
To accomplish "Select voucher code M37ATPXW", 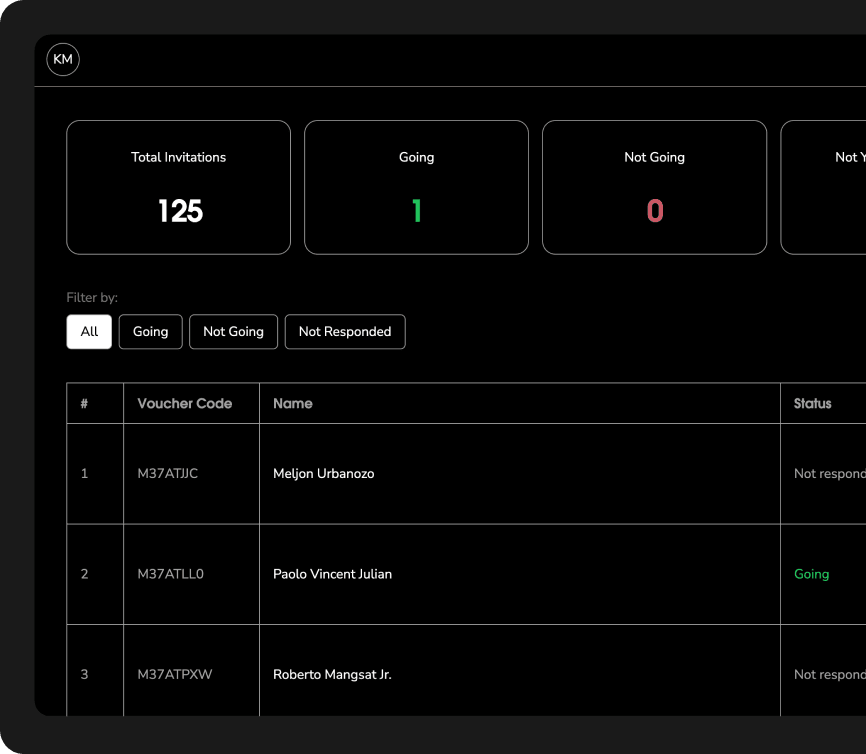I will pyautogui.click(x=175, y=675).
